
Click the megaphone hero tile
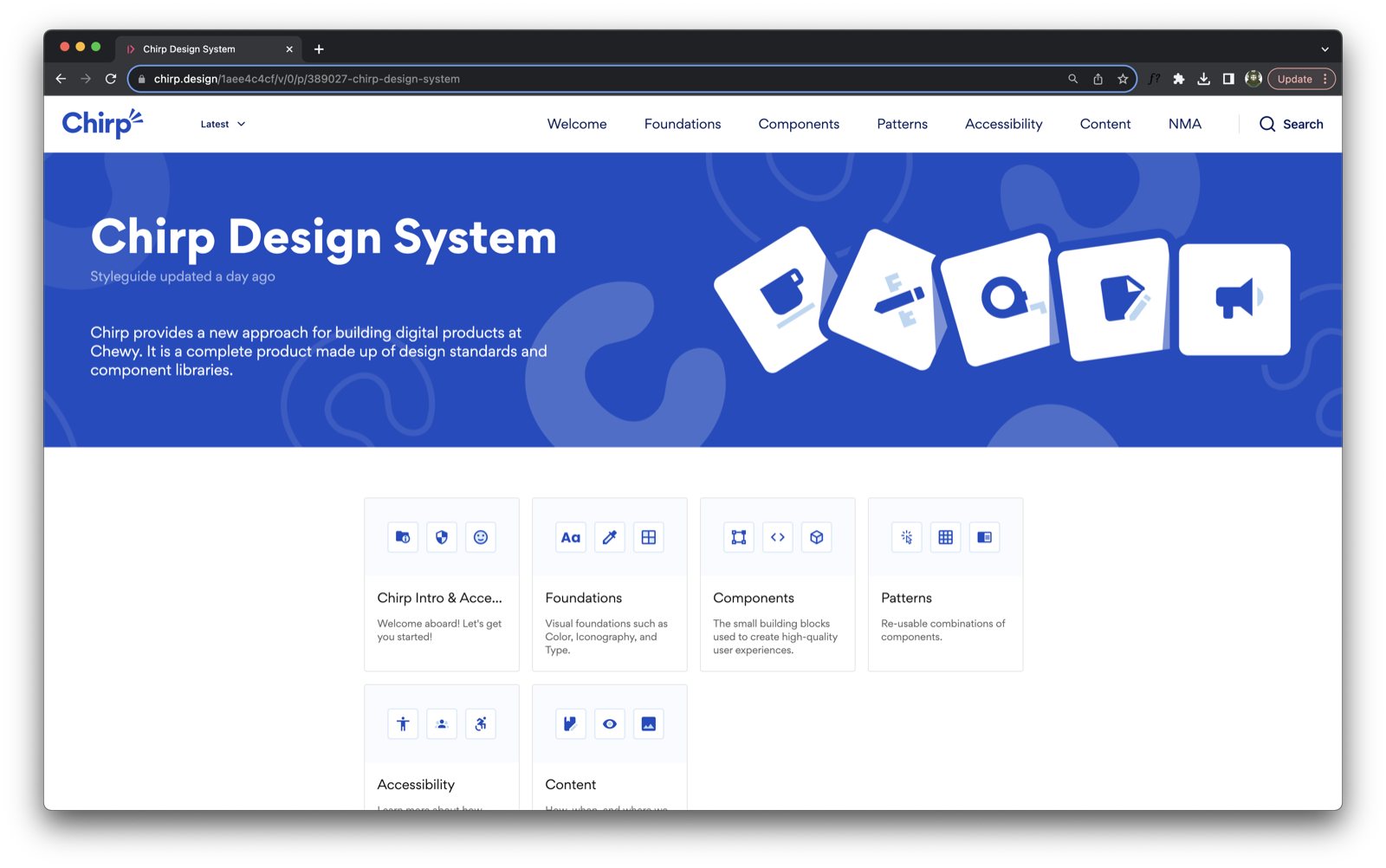click(1234, 299)
